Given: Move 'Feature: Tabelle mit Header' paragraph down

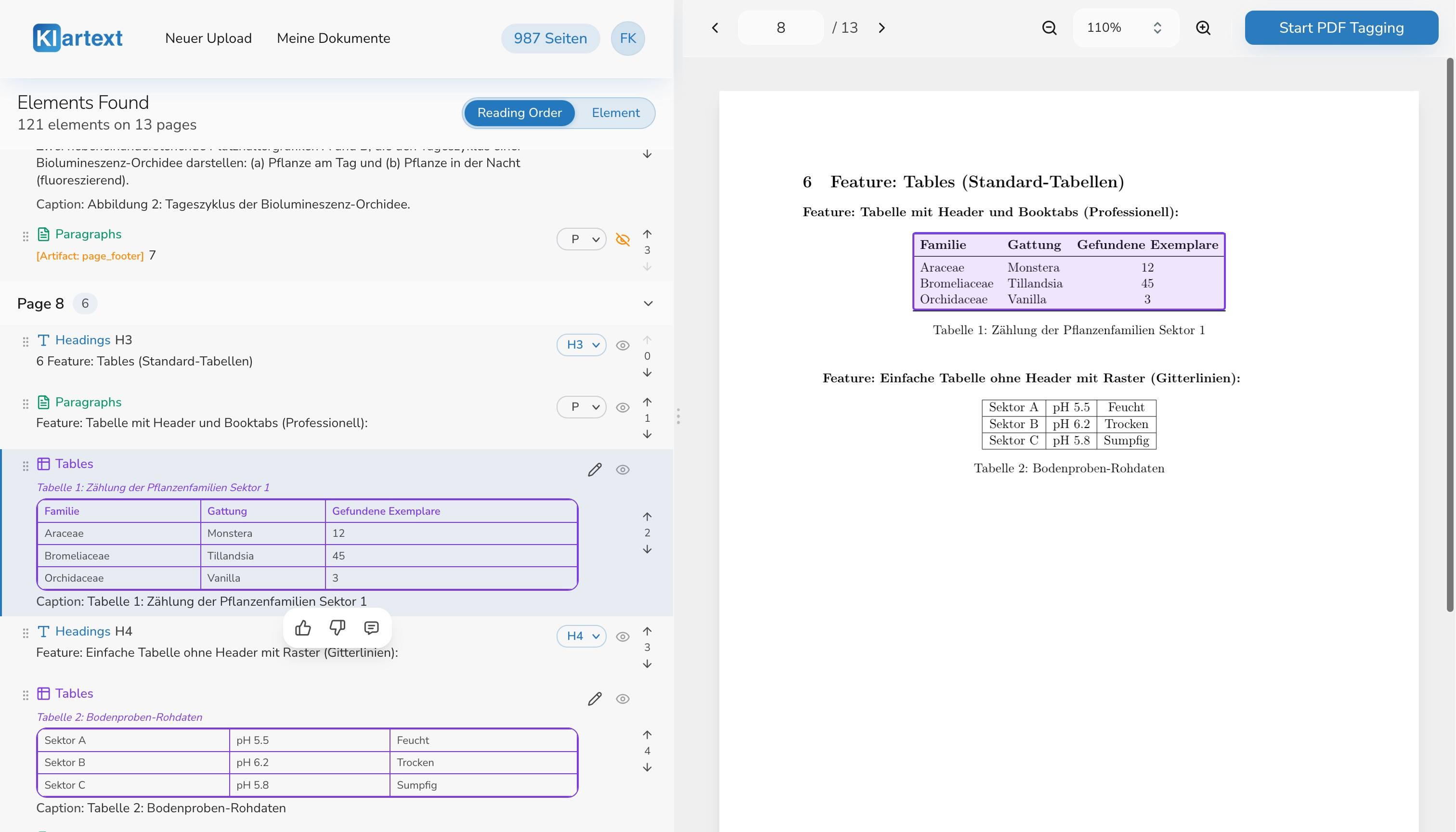Looking at the screenshot, I should point(647,434).
